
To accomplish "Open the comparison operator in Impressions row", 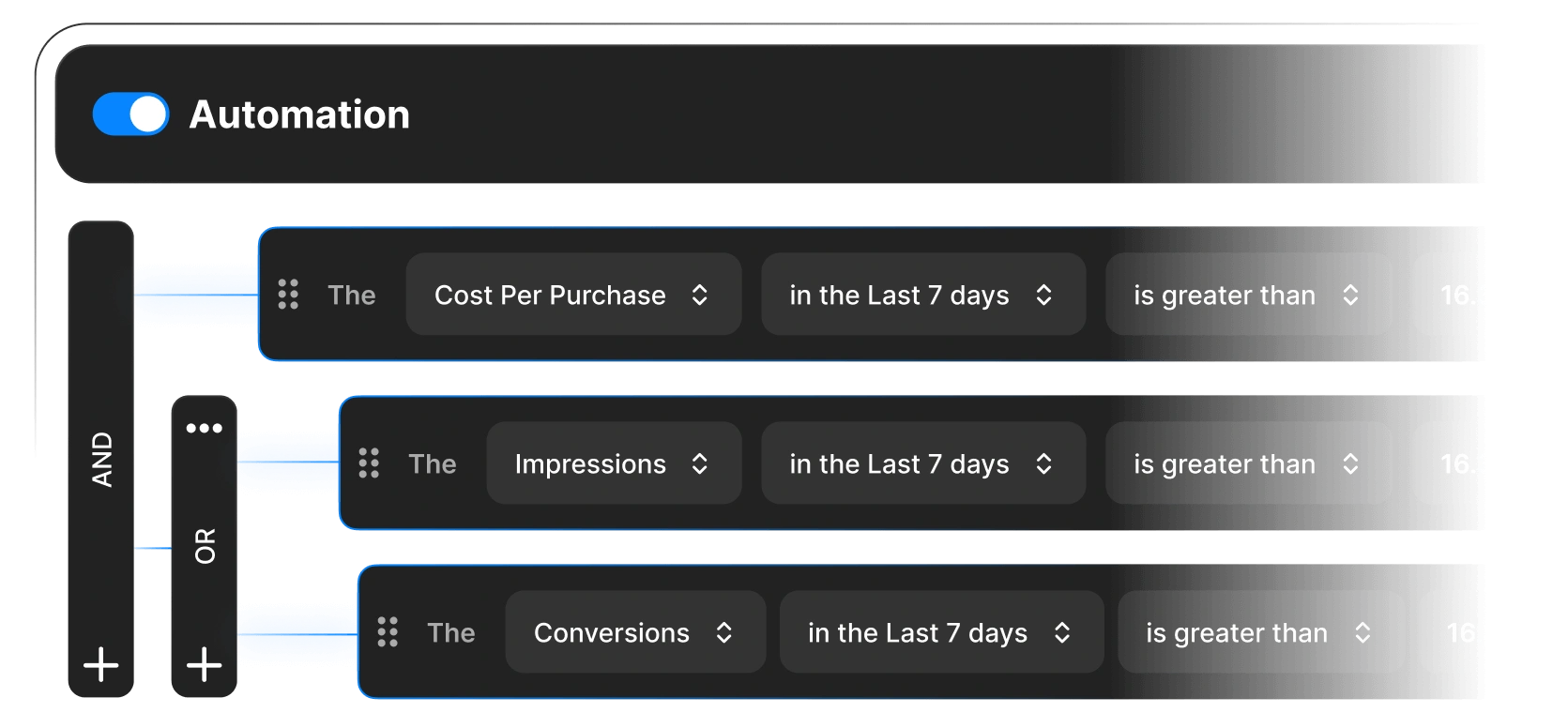I will click(x=1247, y=463).
